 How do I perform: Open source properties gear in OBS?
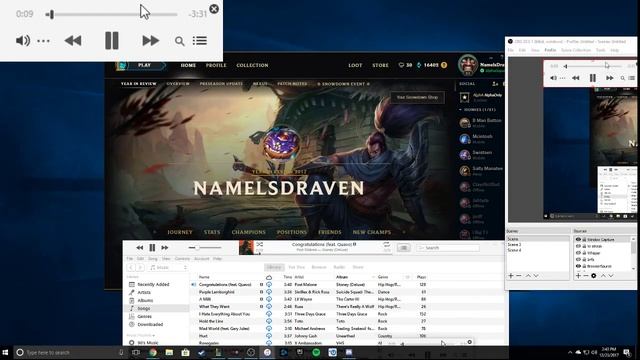click(594, 276)
